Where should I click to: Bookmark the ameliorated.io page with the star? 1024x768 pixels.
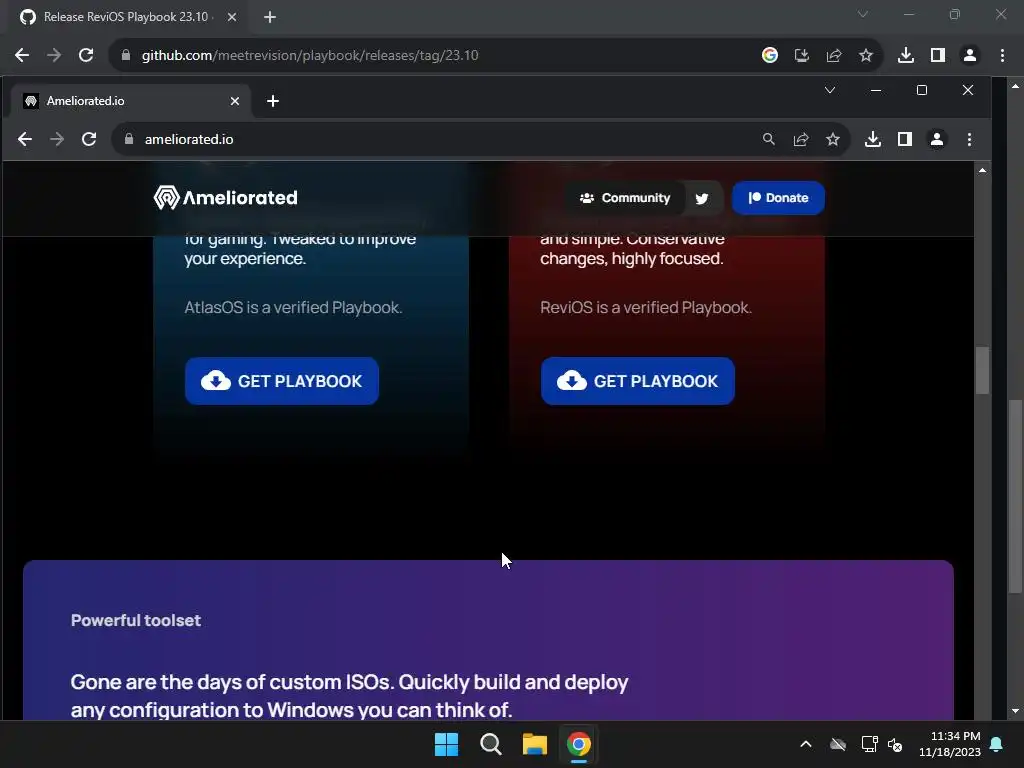point(833,139)
